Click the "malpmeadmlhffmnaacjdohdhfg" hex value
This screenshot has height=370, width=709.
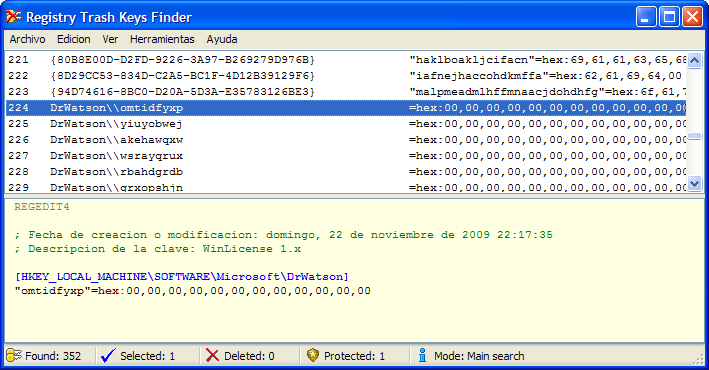(548, 92)
